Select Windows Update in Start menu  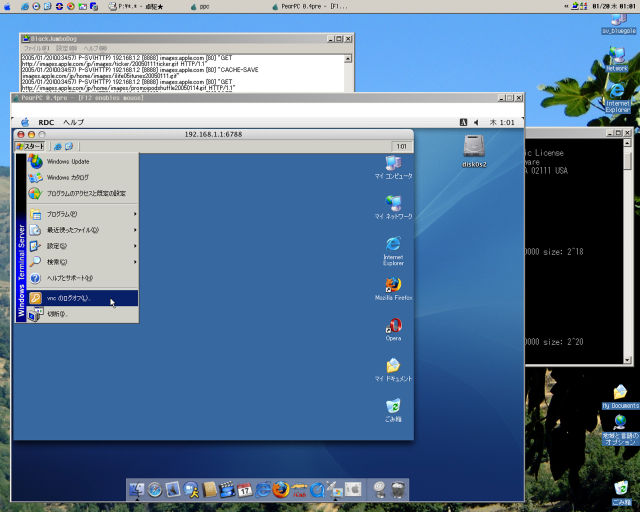coord(82,161)
